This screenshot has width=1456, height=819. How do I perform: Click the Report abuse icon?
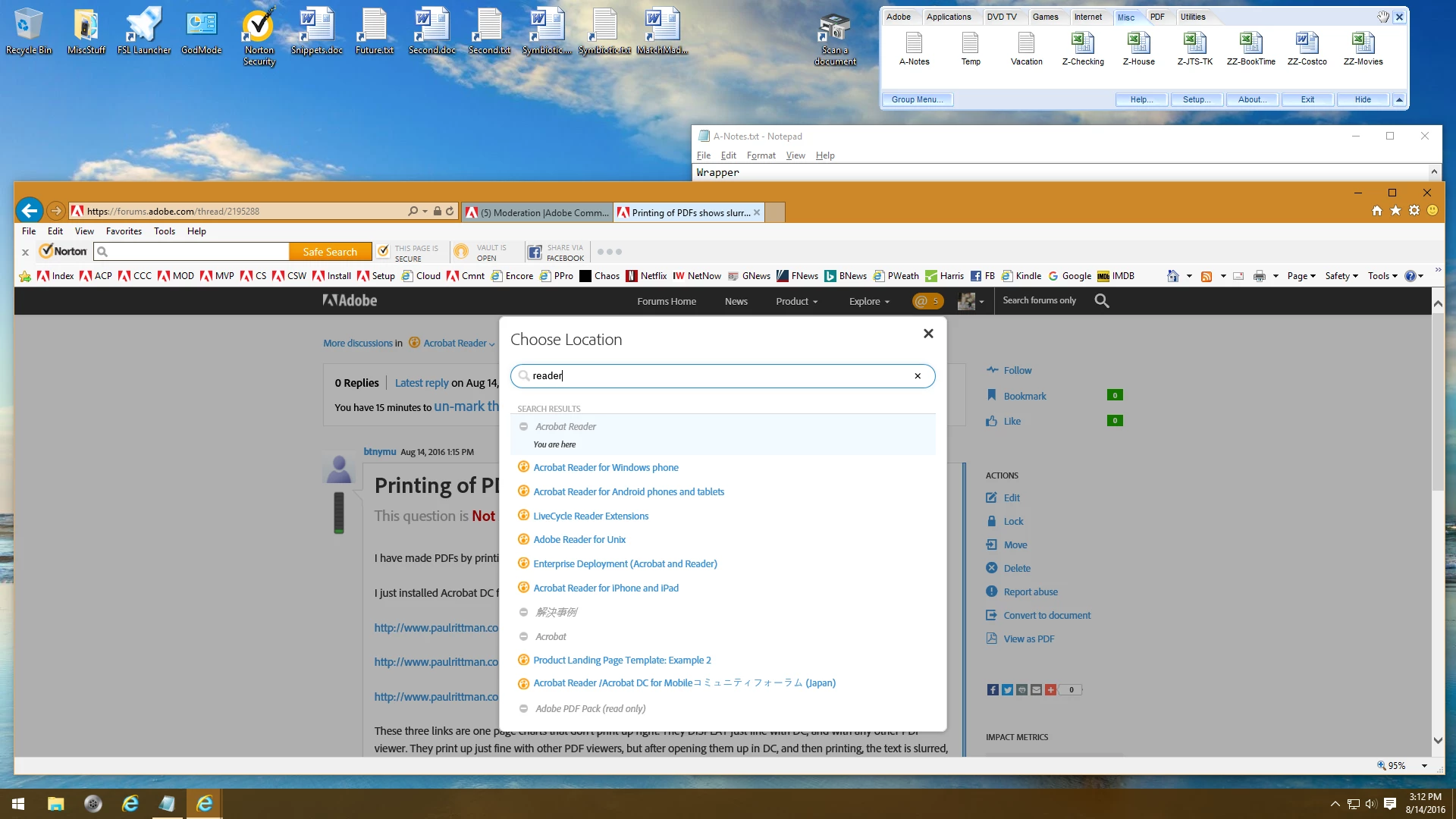(991, 591)
